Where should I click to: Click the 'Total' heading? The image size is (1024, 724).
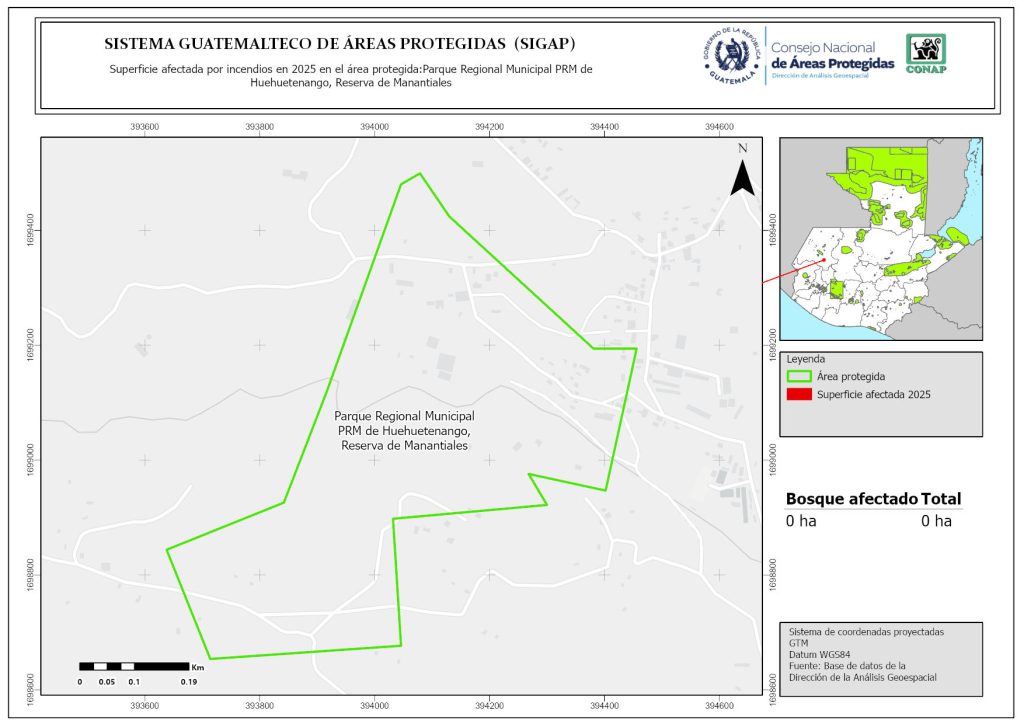[941, 499]
